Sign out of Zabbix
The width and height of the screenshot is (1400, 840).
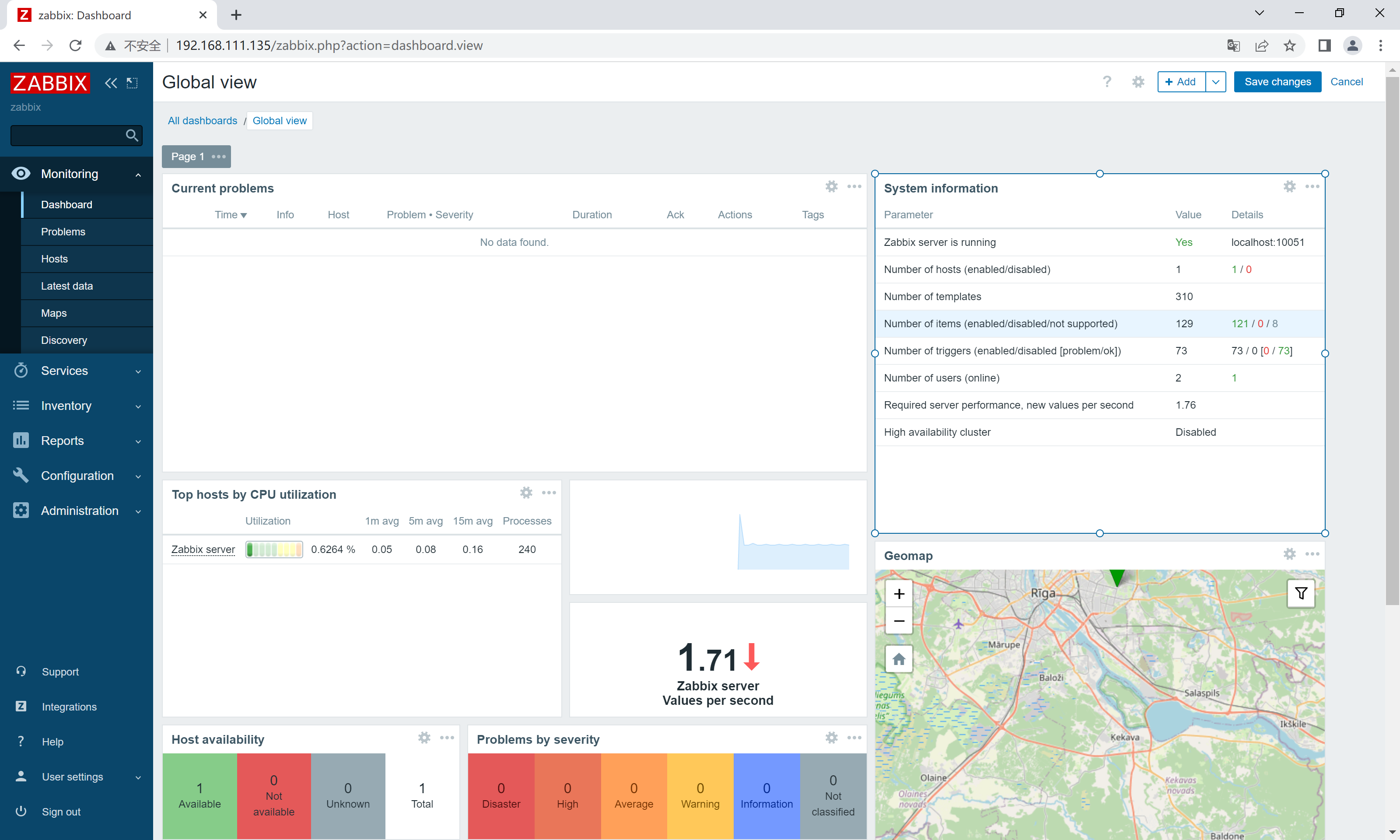tap(61, 812)
